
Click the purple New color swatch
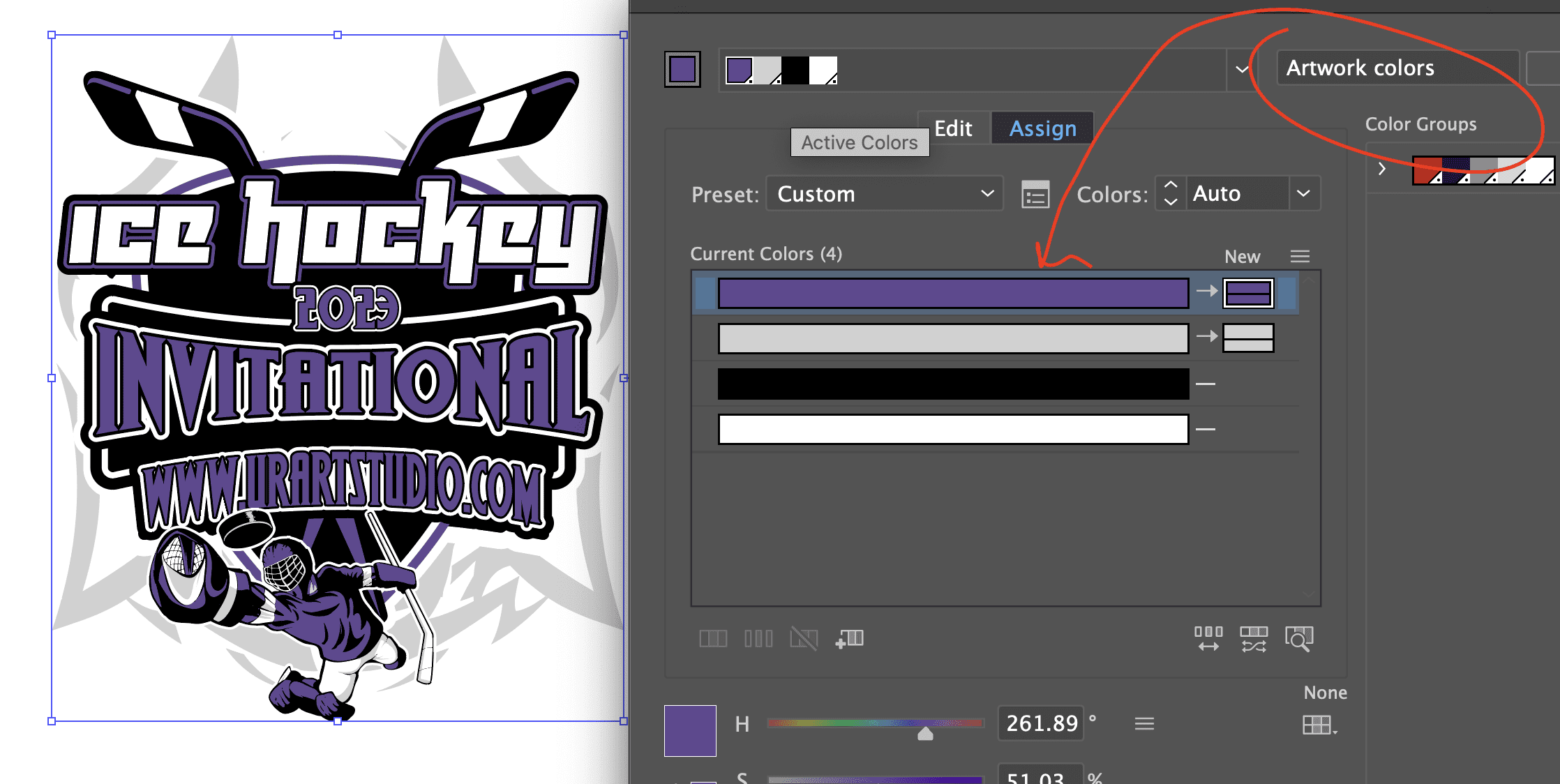(x=1248, y=293)
